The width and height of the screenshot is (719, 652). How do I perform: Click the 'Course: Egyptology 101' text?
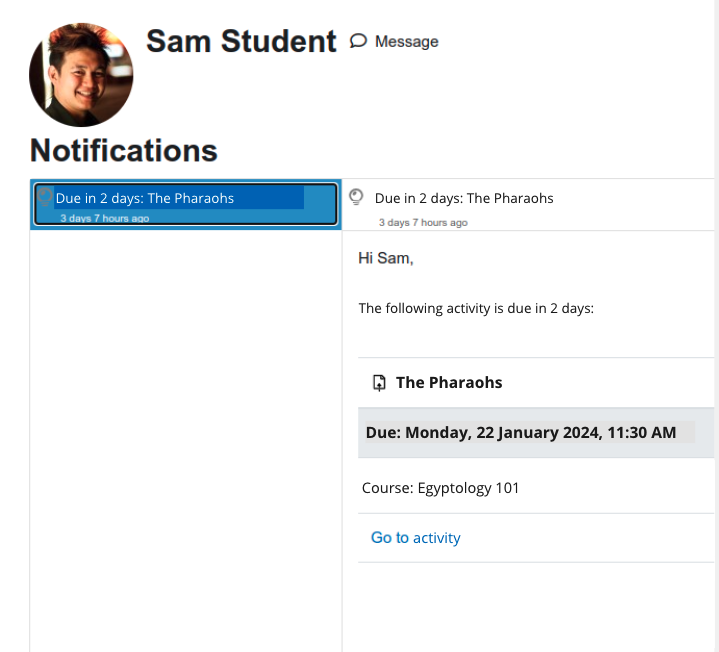point(440,488)
